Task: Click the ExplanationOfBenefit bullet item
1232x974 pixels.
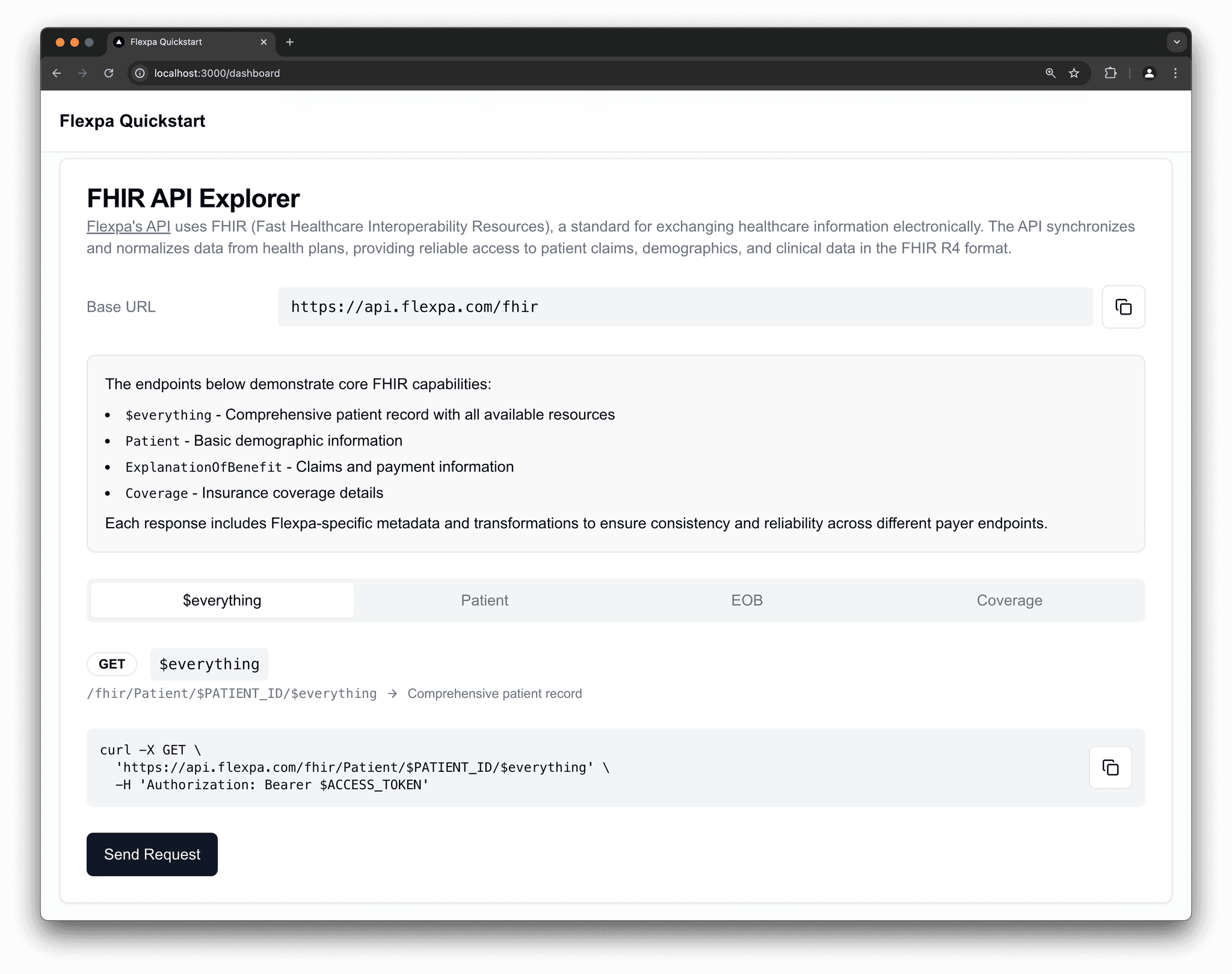Action: click(319, 467)
